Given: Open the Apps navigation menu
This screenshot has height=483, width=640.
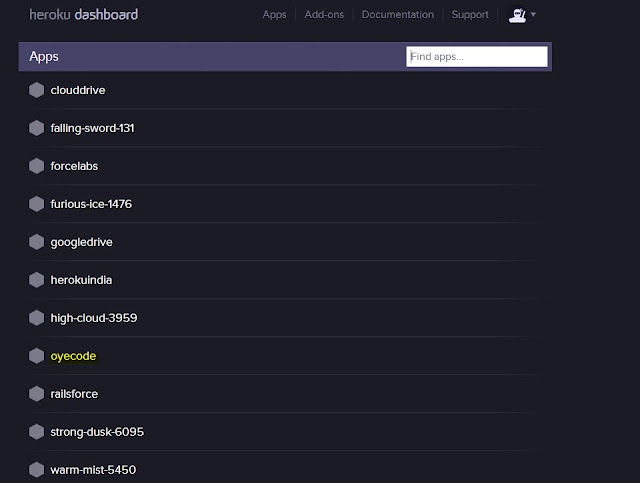Looking at the screenshot, I should [x=274, y=15].
